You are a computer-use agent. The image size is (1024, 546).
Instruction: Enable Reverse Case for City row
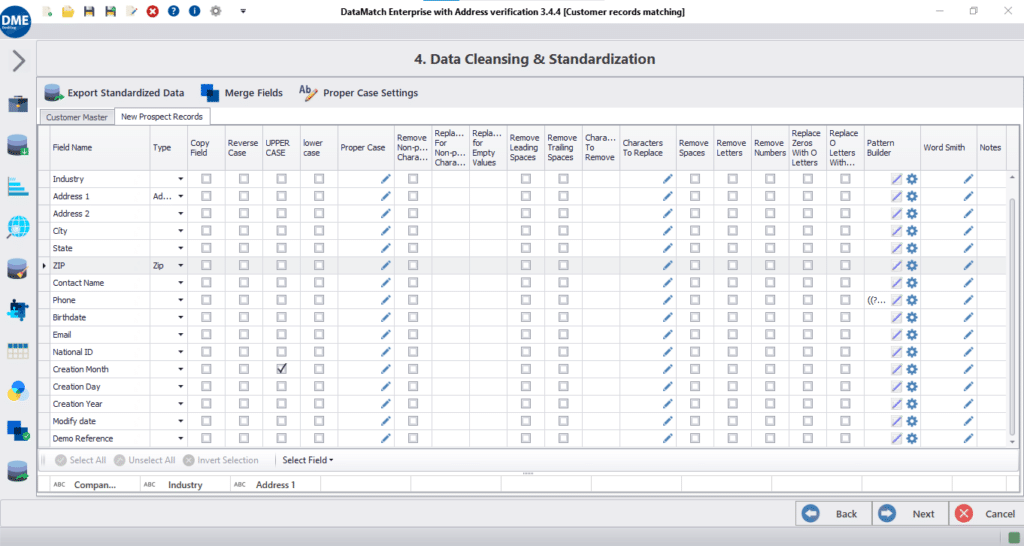[244, 231]
